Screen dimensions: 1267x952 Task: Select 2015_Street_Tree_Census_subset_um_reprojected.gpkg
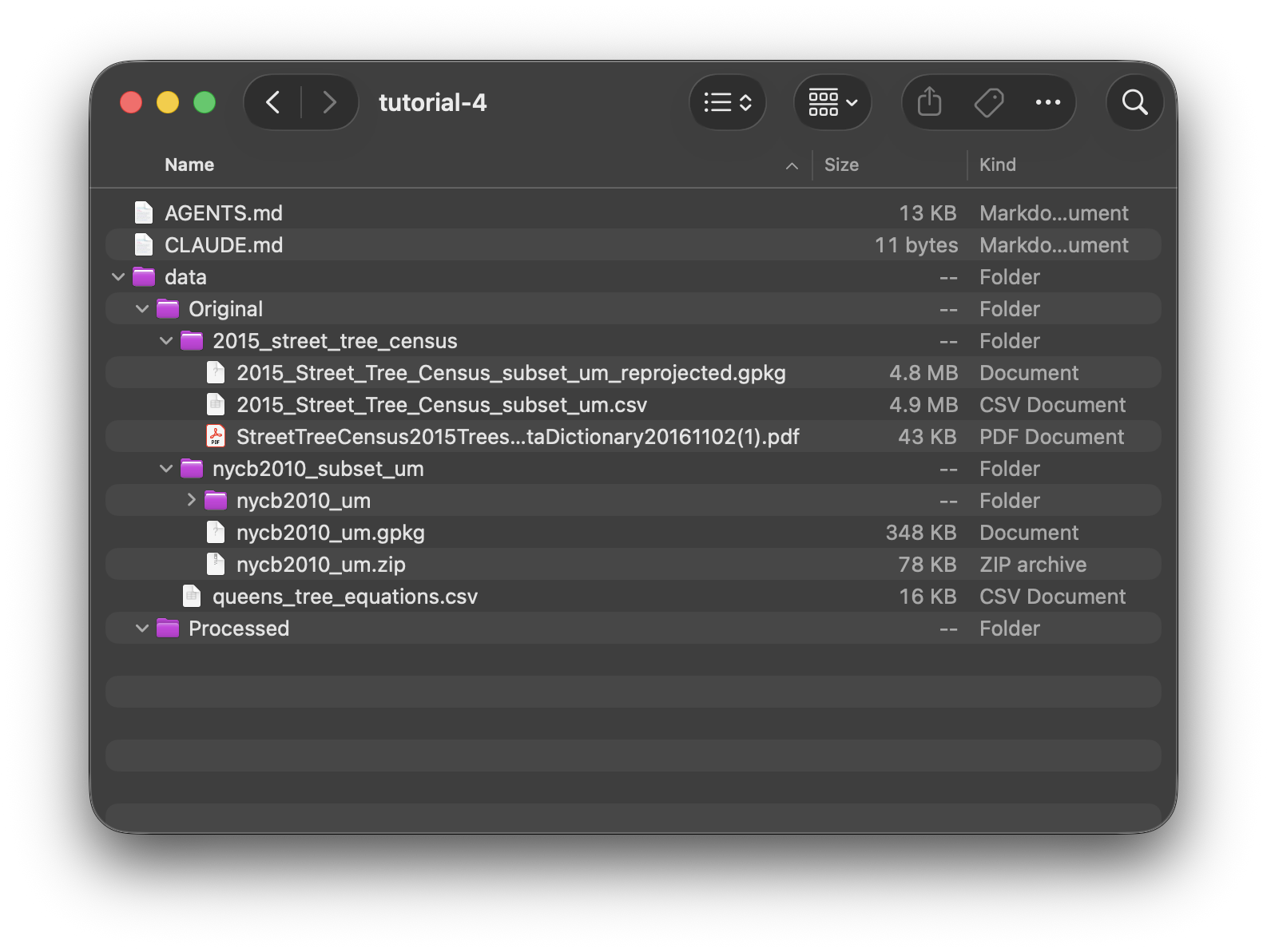coord(511,373)
